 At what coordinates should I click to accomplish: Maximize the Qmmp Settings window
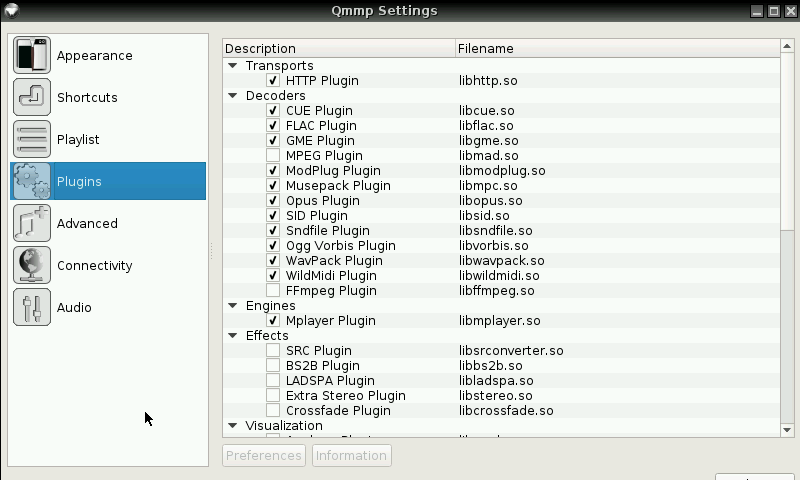(774, 11)
